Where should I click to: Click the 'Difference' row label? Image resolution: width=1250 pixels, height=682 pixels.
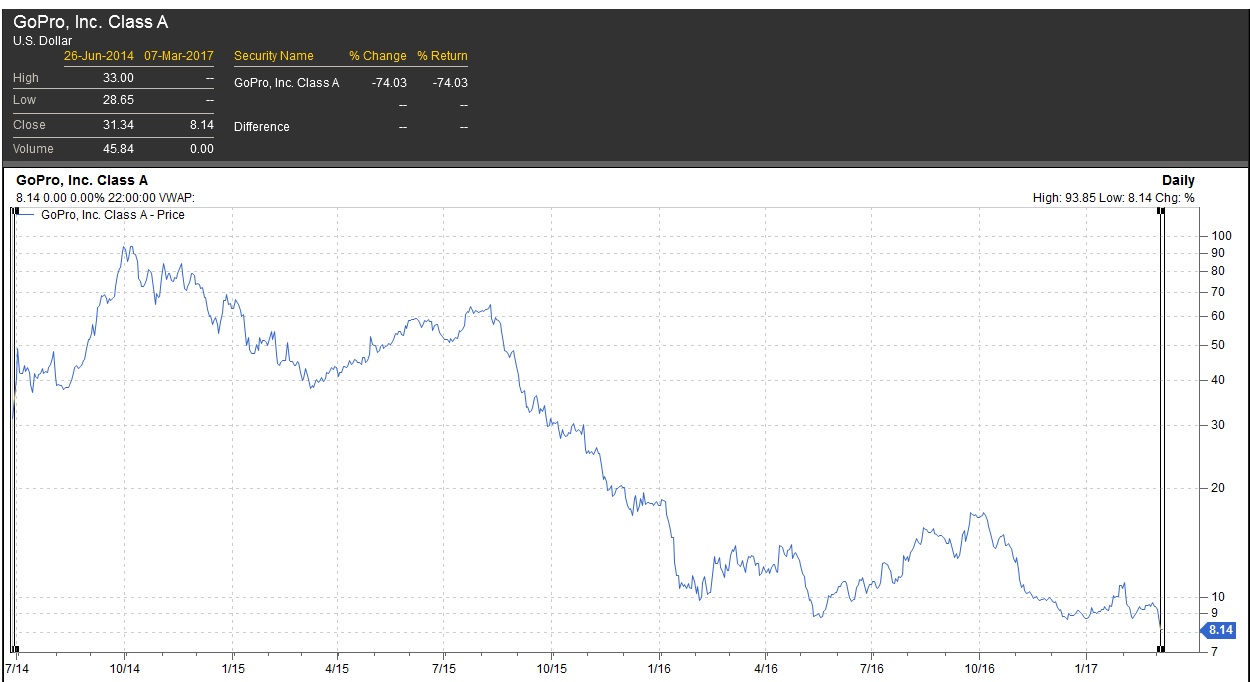click(x=262, y=127)
